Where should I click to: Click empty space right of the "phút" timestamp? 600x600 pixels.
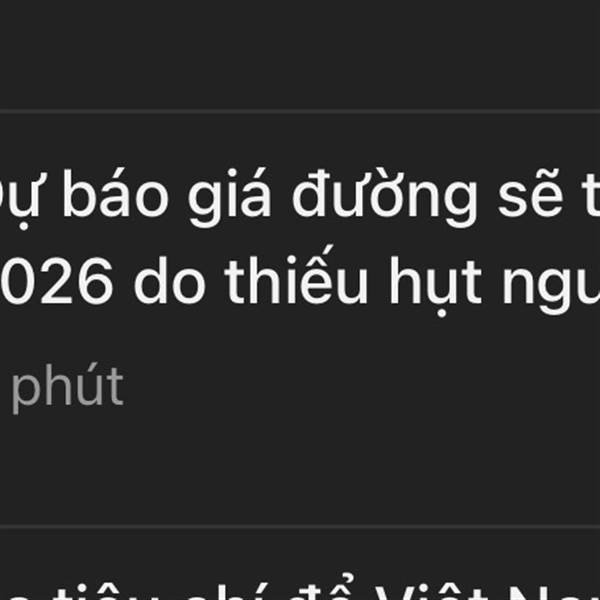(362, 388)
